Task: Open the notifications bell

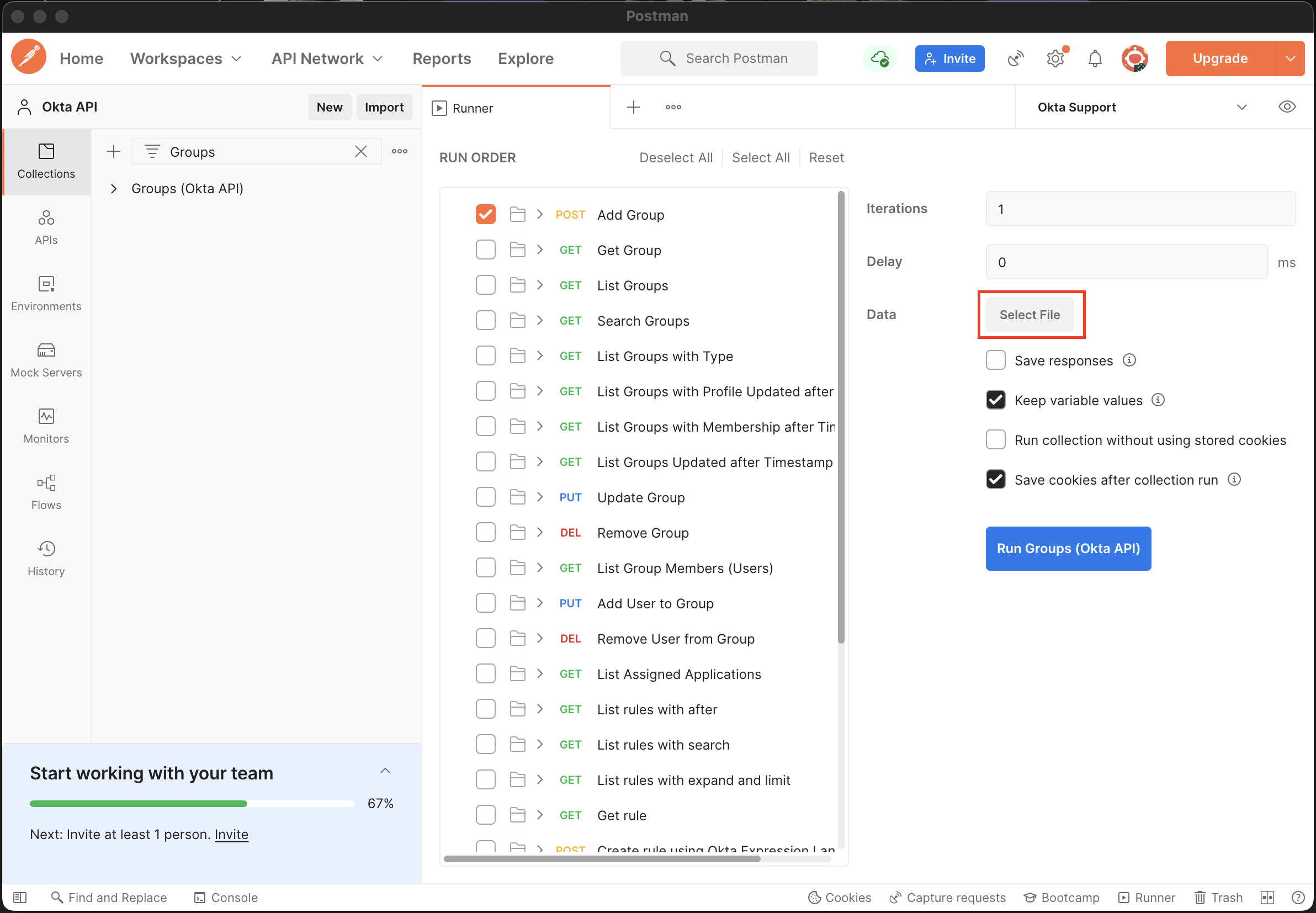Action: [x=1094, y=59]
